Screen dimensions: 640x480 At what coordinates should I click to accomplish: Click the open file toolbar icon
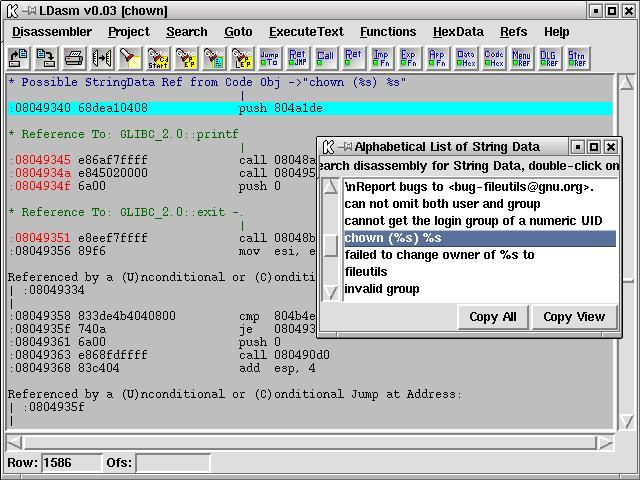(18, 58)
